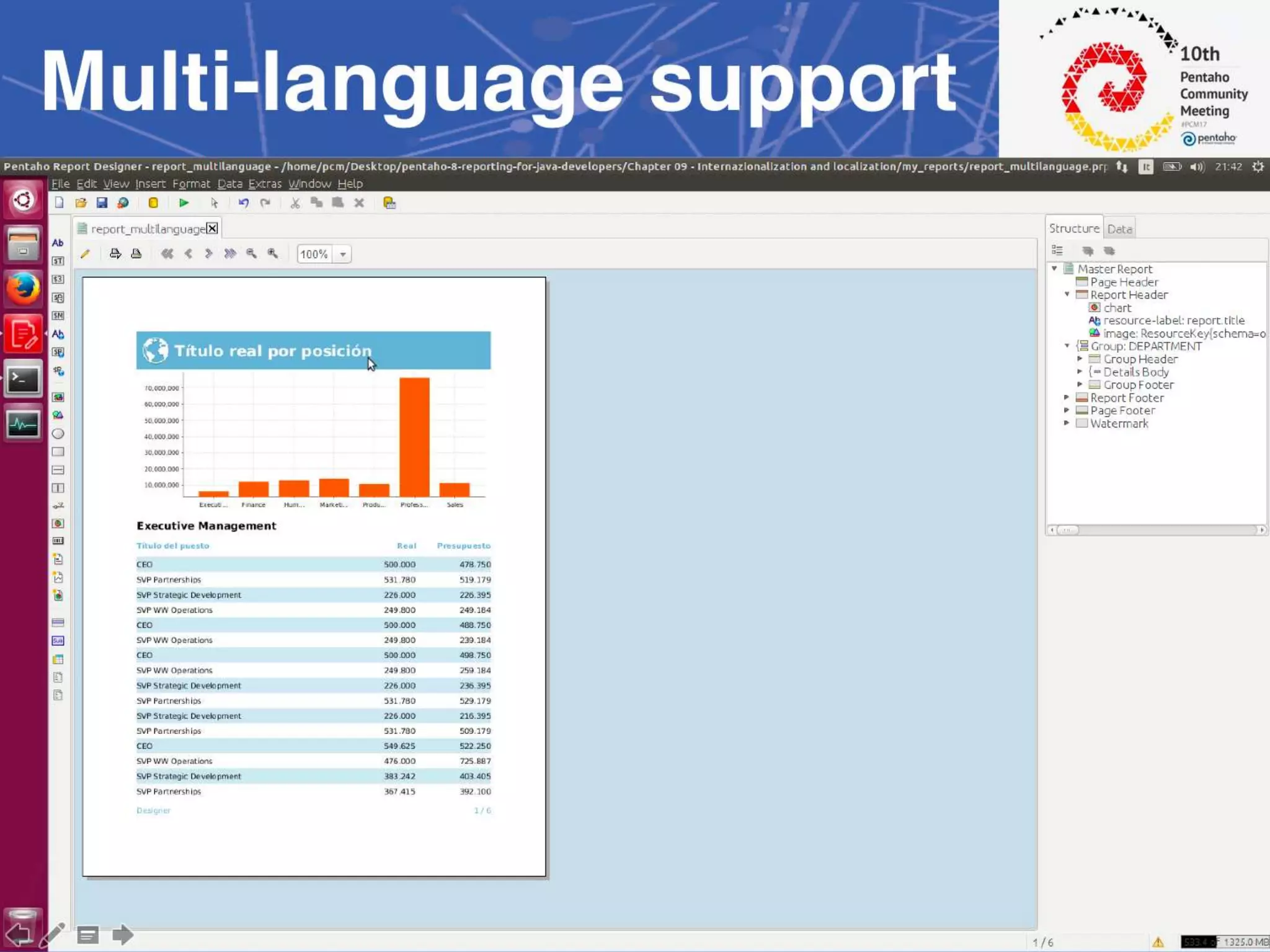Collapse the Group: DEPARTMENT tree node

1067,346
